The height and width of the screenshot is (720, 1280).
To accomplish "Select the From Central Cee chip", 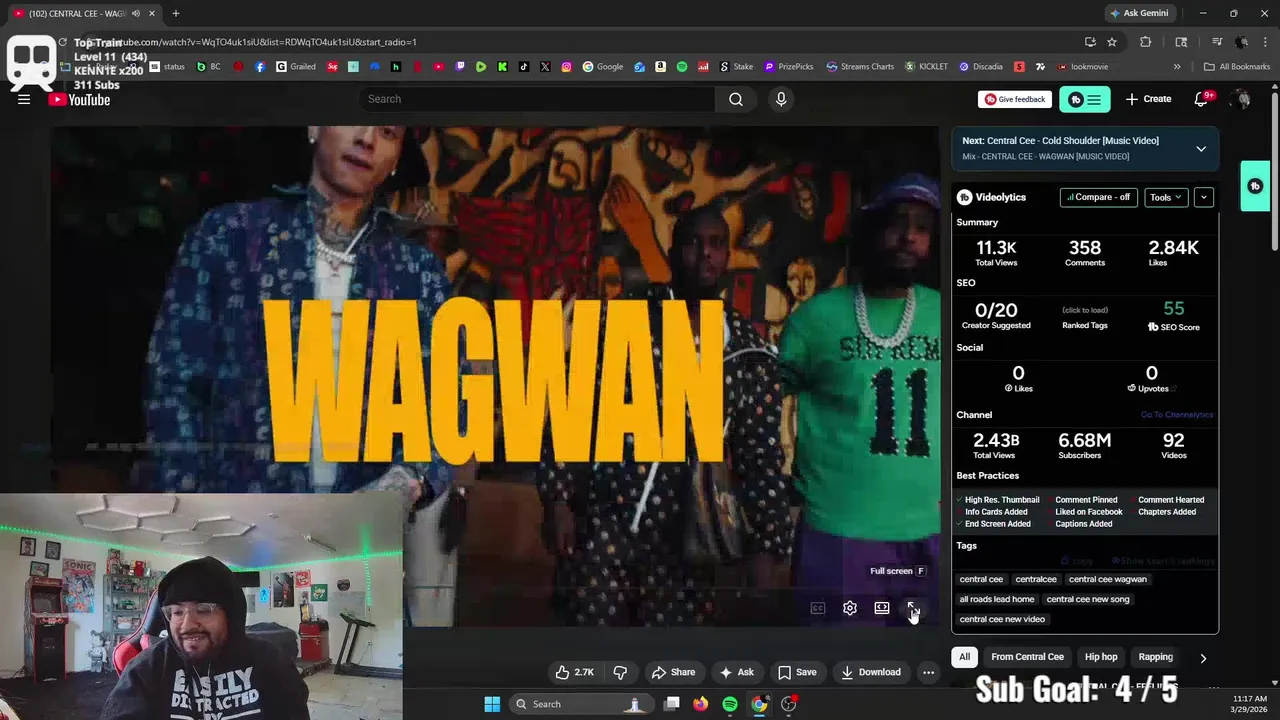I will [1027, 657].
